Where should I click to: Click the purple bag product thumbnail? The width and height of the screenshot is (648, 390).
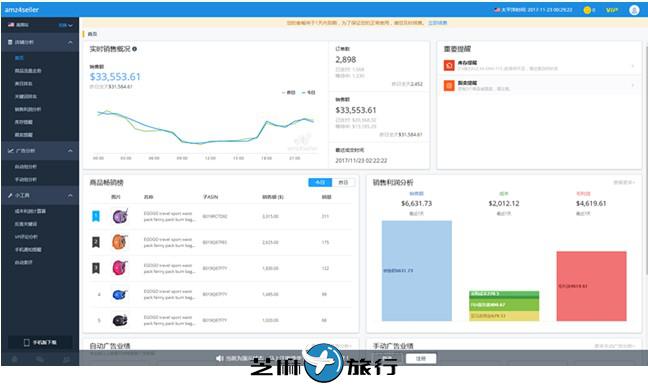120,216
